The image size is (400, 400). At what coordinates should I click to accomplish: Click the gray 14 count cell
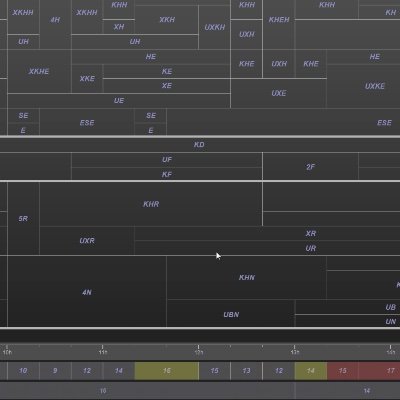click(x=119, y=371)
